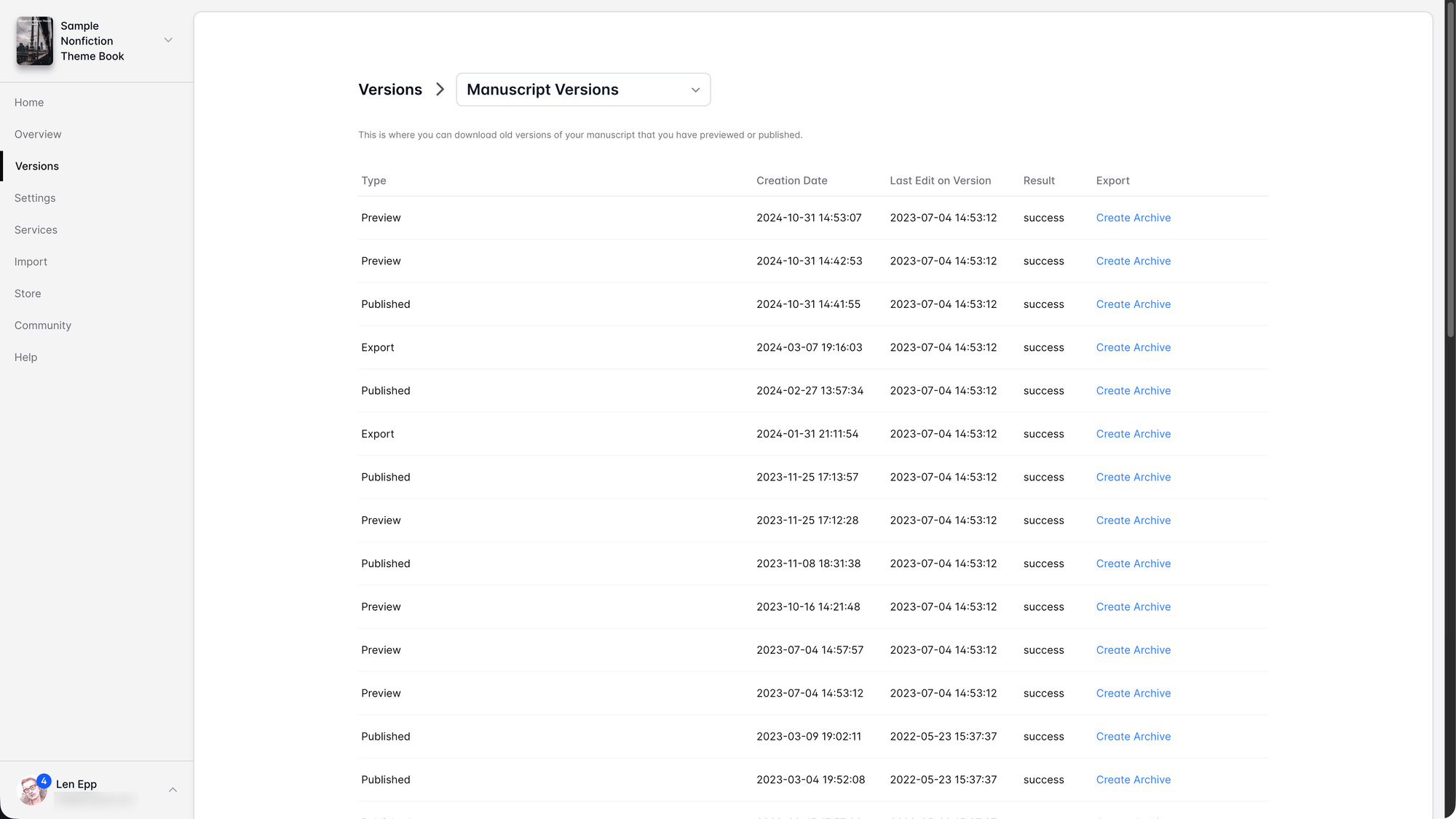Open the Import page
This screenshot has height=819, width=1456.
(x=31, y=262)
